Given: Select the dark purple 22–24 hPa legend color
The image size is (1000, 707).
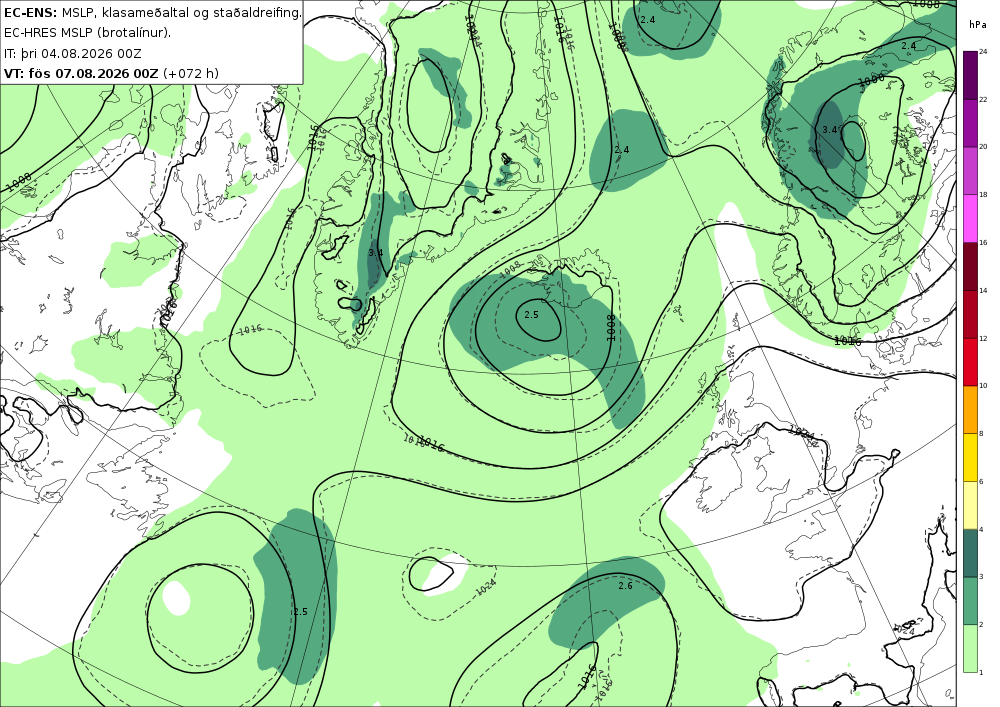Looking at the screenshot, I should (970, 75).
